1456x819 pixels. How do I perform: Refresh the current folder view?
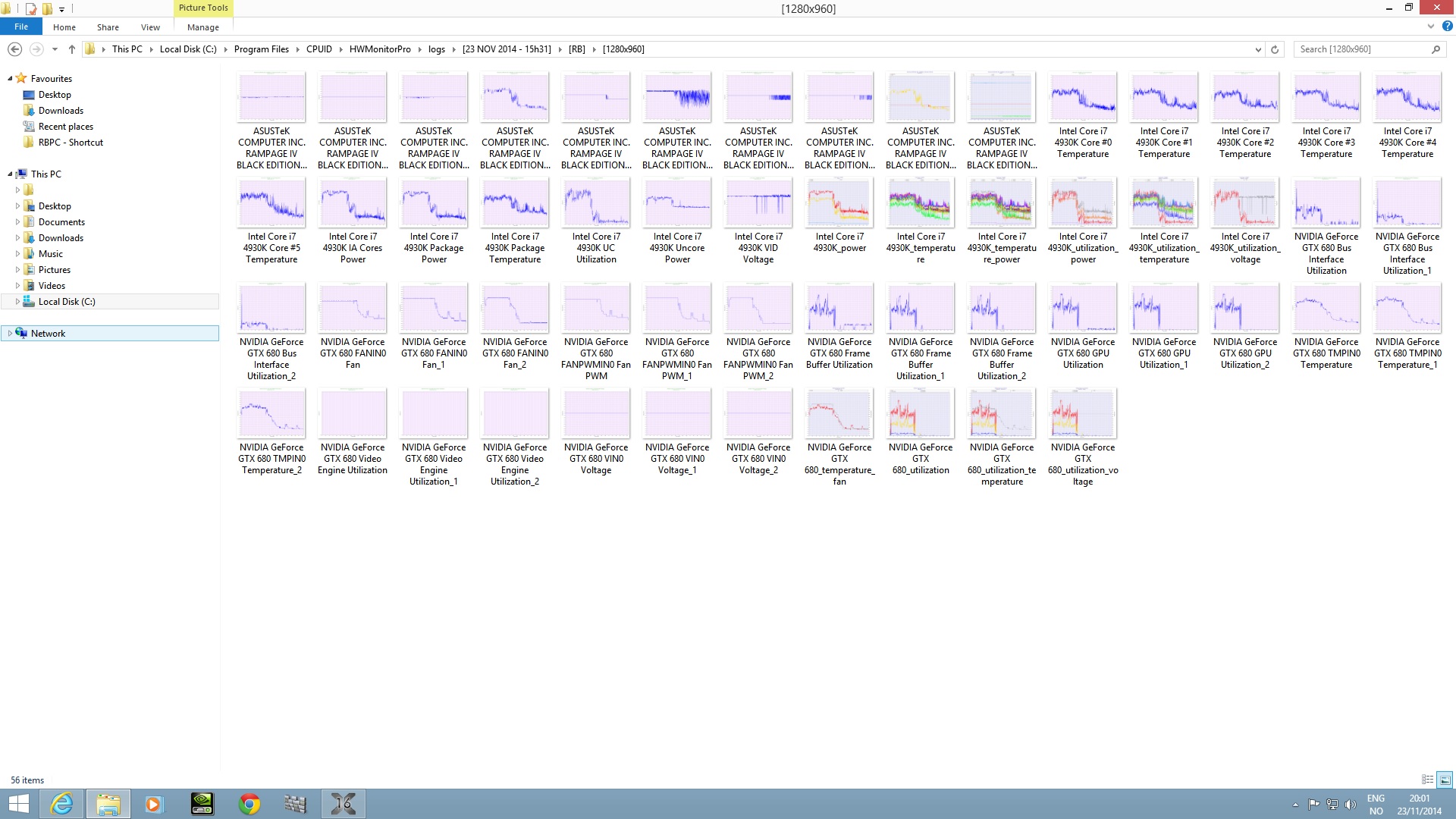(1275, 49)
